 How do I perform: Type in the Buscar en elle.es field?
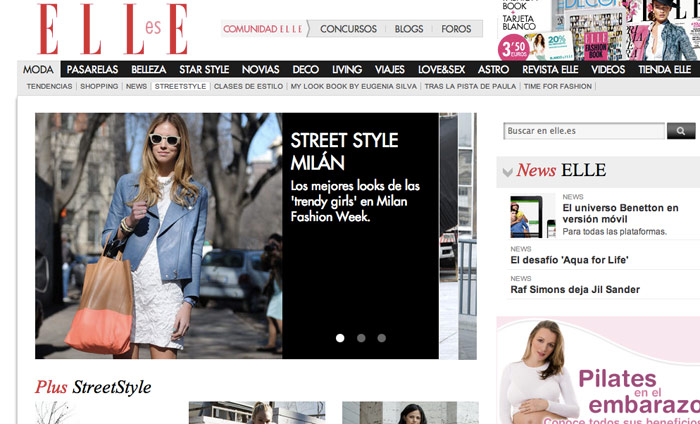pos(584,131)
